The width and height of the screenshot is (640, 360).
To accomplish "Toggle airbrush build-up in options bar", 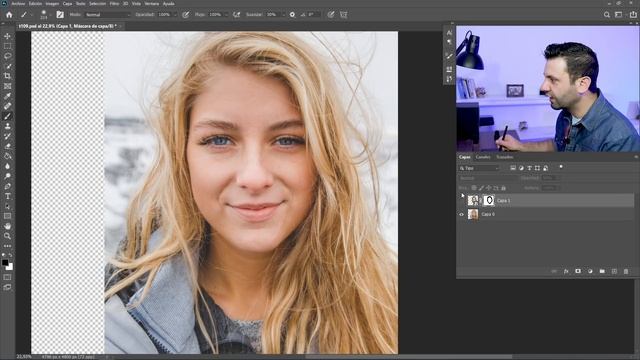I will point(236,15).
